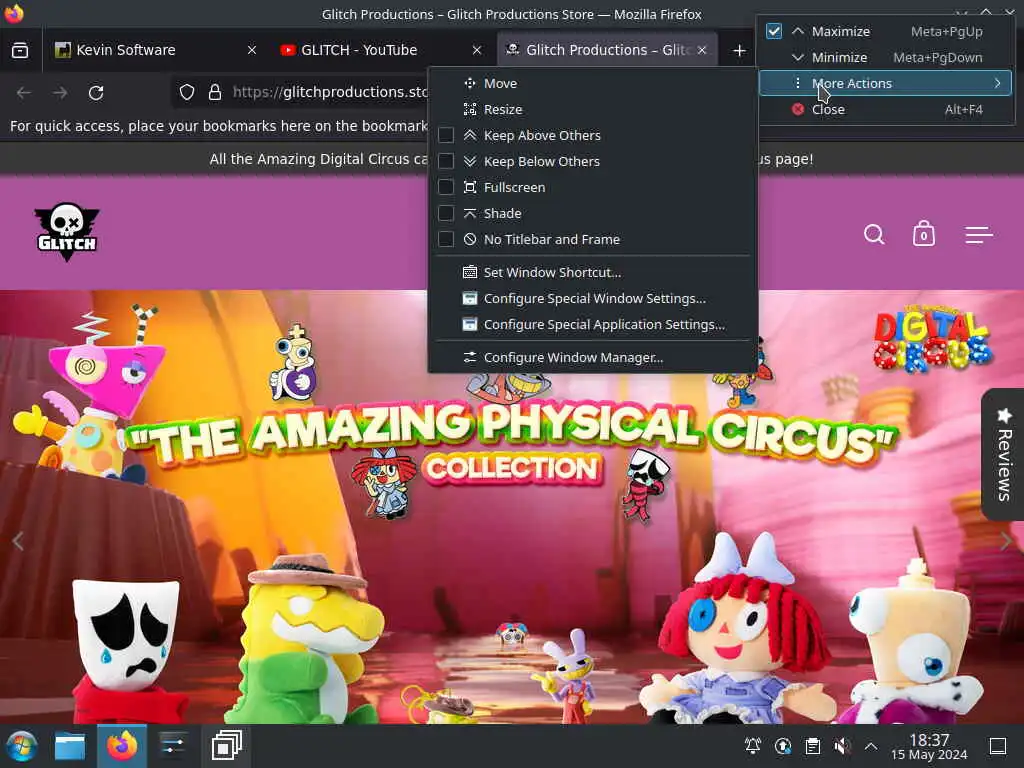This screenshot has height=768, width=1024.
Task: Close the Glitch Productions tab
Action: coord(702,50)
